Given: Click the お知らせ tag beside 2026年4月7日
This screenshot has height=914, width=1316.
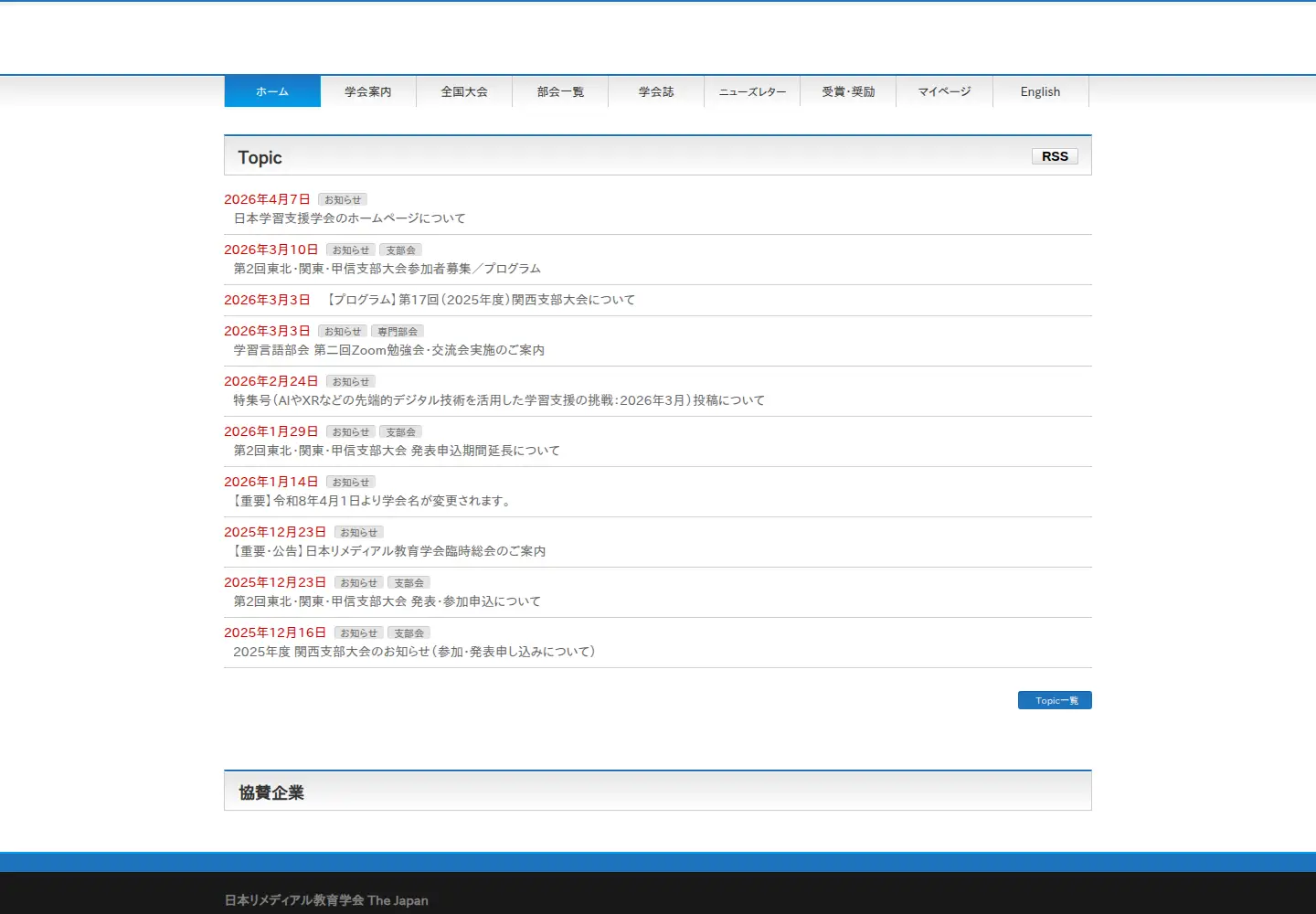Looking at the screenshot, I should coord(343,199).
